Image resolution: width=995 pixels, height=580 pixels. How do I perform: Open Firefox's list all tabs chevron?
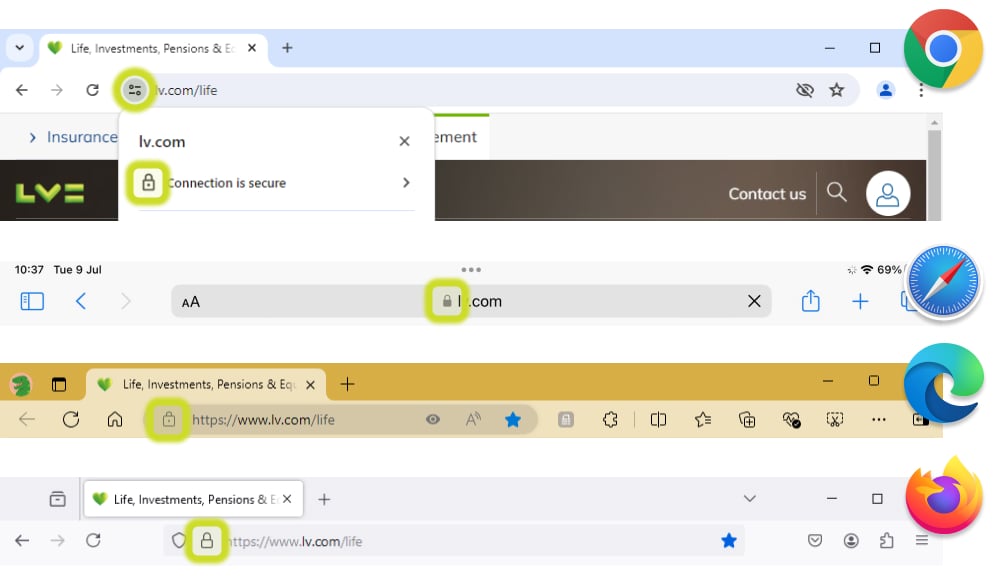(x=749, y=499)
